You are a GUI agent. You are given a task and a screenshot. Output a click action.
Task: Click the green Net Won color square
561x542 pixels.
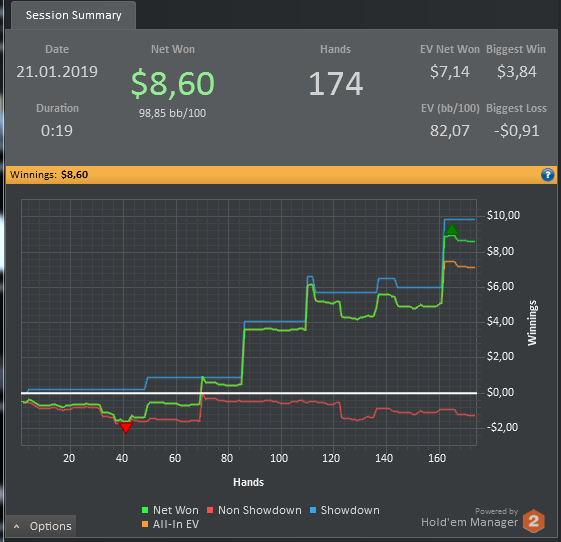pyautogui.click(x=145, y=510)
